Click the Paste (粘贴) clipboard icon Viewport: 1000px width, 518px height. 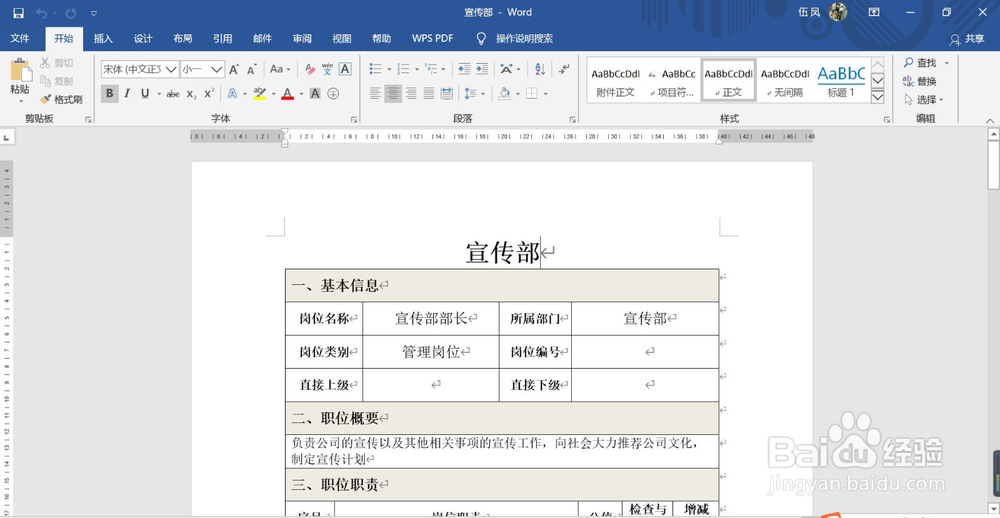[x=20, y=70]
